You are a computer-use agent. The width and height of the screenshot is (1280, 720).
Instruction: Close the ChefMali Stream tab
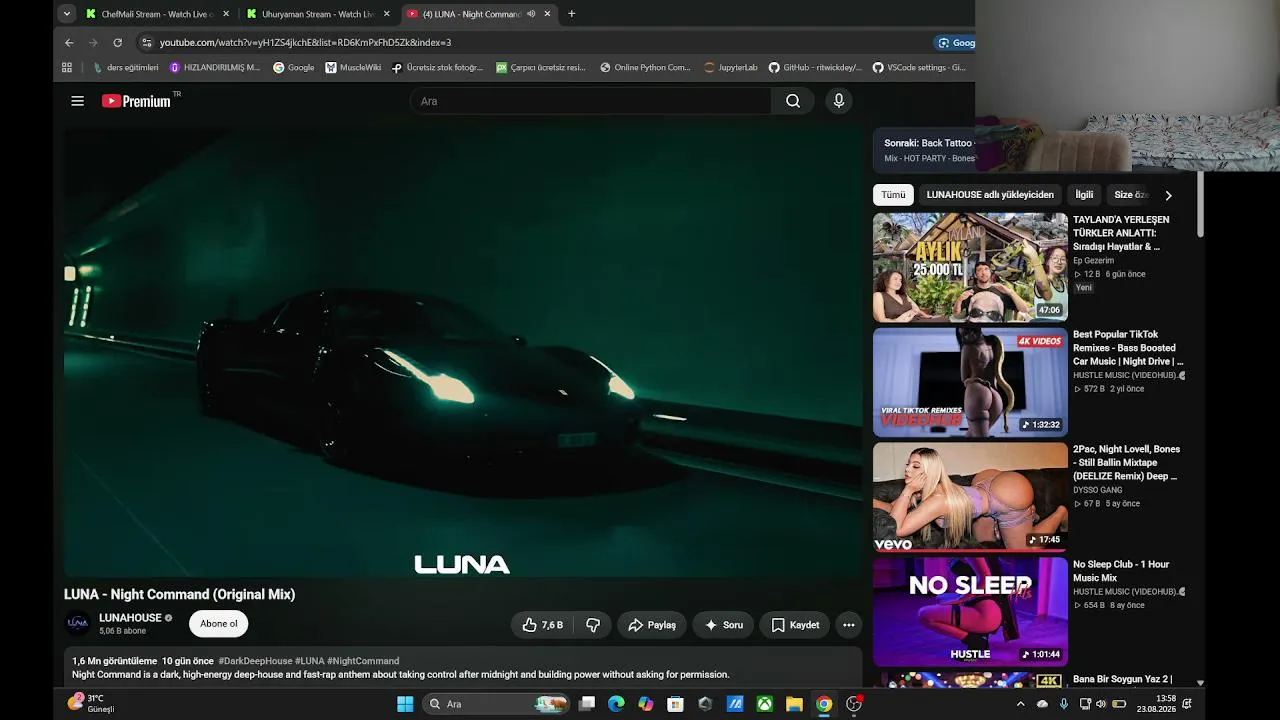pos(226,14)
